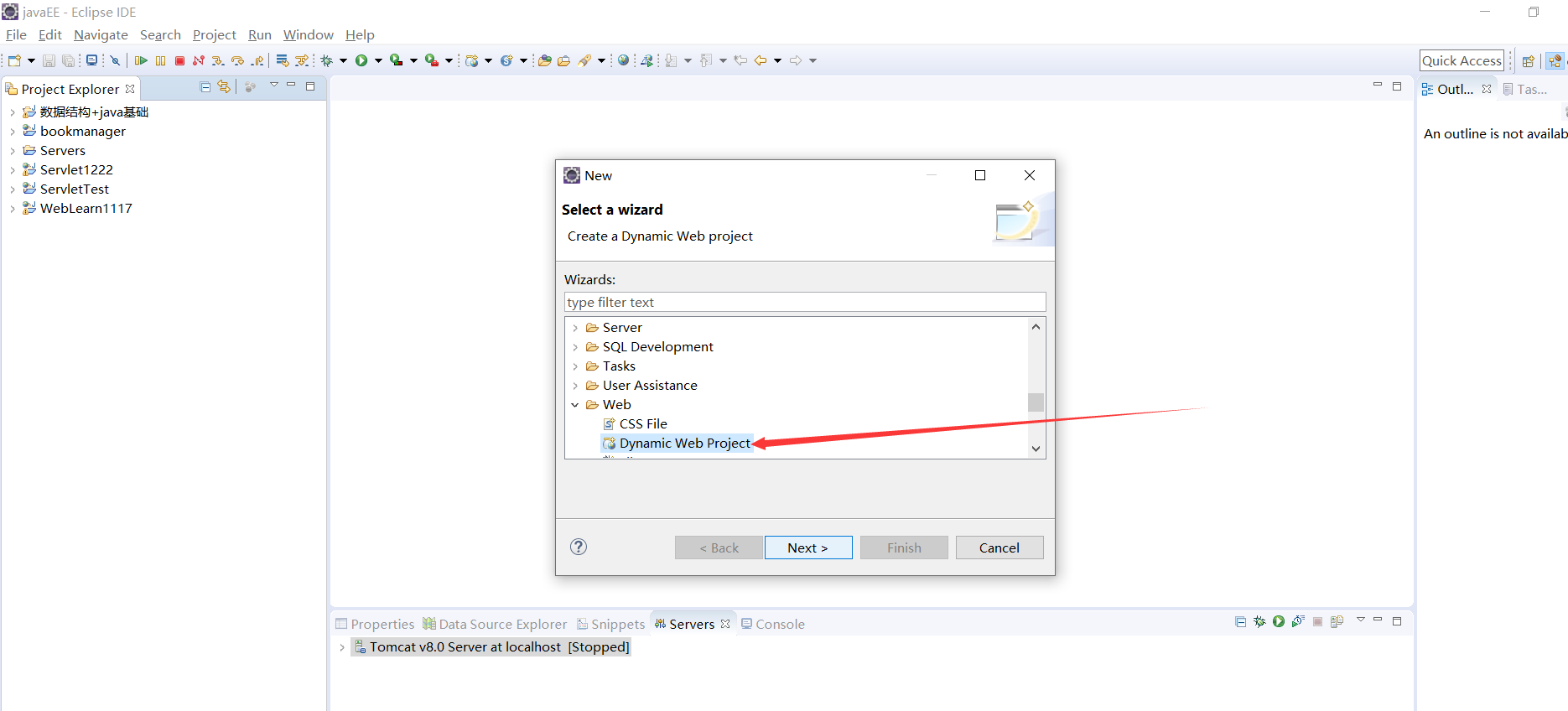The height and width of the screenshot is (711, 1568).
Task: Click the Back navigation arrow icon
Action: tap(761, 60)
